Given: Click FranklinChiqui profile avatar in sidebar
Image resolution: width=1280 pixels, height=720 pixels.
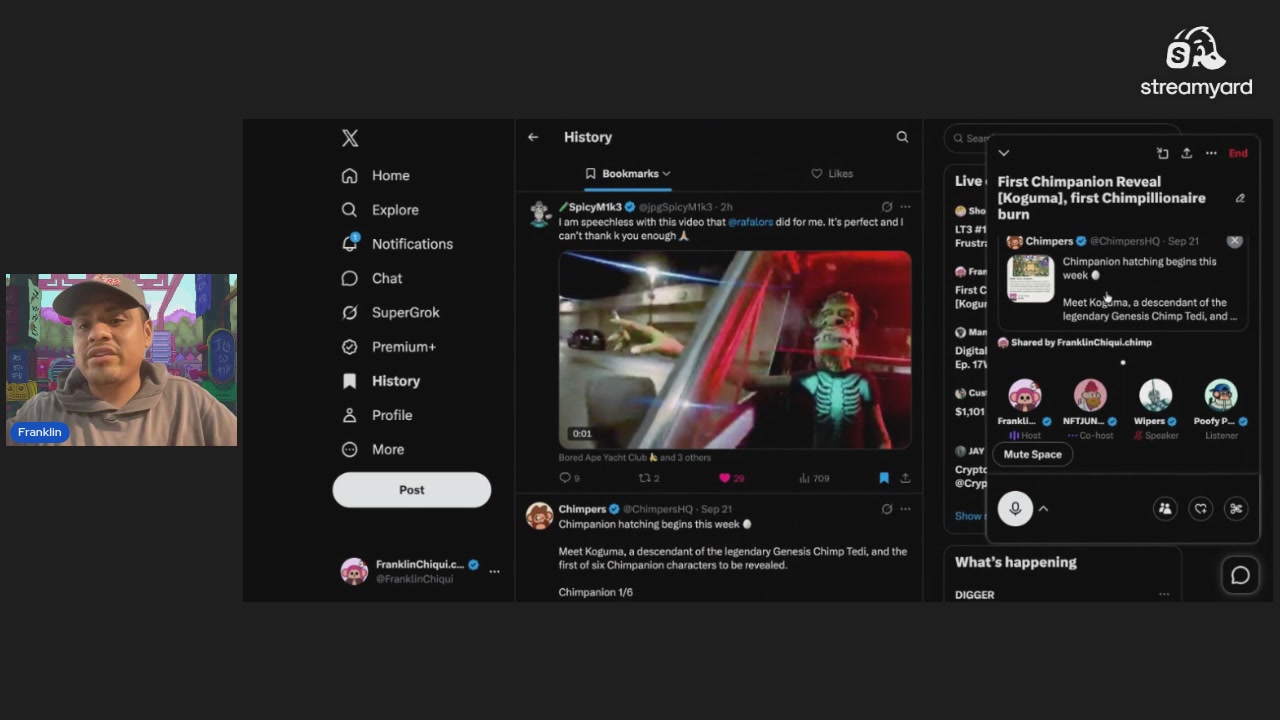Looking at the screenshot, I should click(354, 571).
